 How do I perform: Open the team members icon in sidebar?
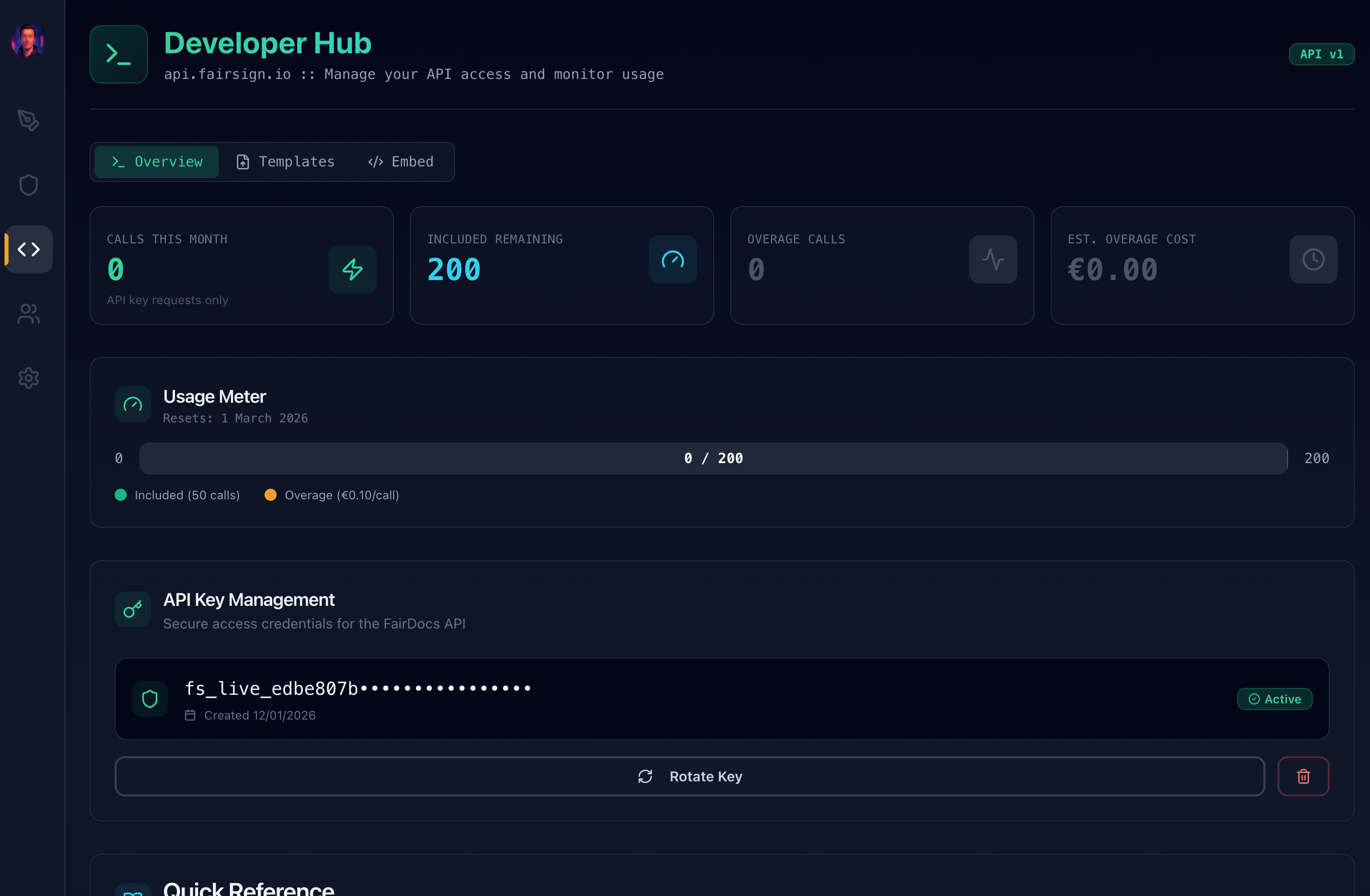pos(28,314)
